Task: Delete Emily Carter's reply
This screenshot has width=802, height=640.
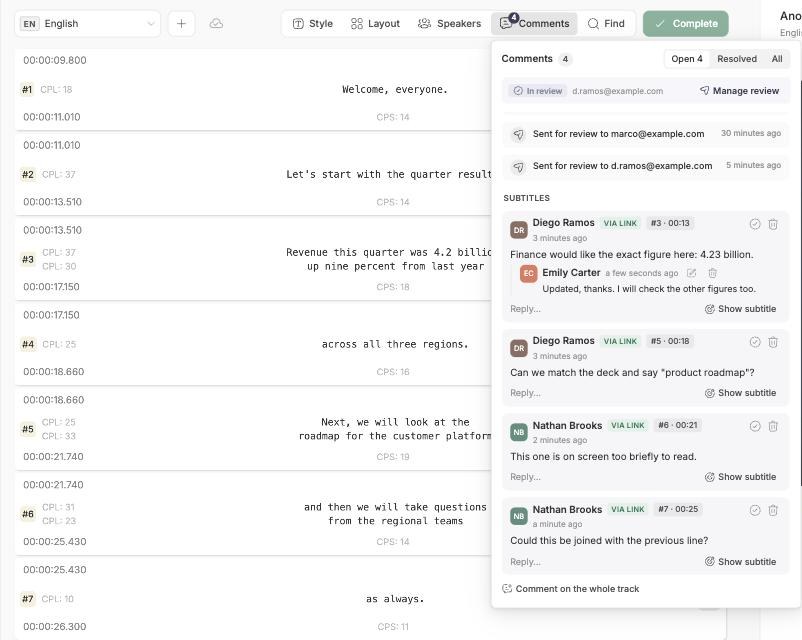Action: [x=712, y=273]
